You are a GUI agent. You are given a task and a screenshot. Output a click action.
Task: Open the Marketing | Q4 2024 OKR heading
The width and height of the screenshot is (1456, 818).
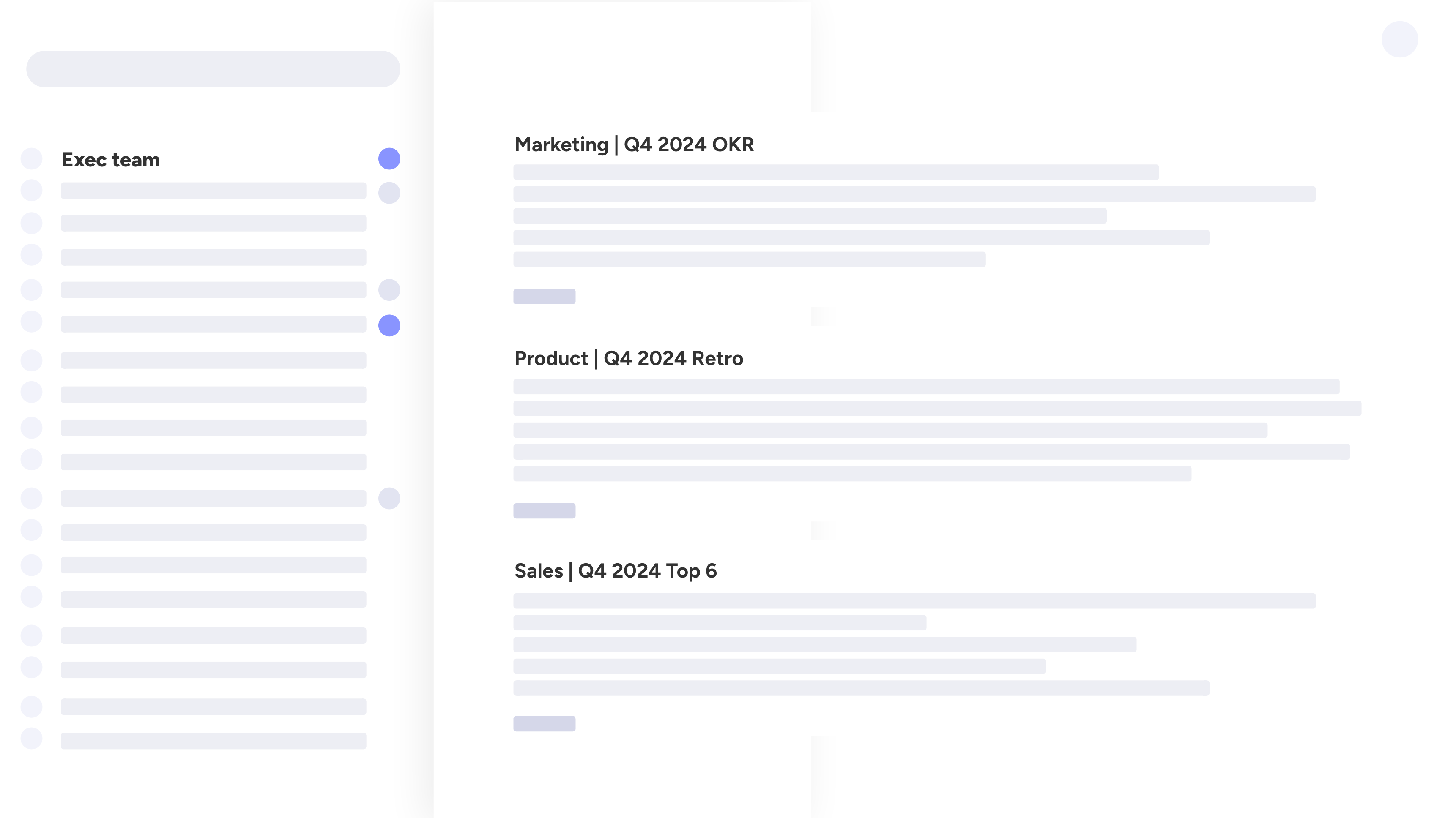pos(634,145)
